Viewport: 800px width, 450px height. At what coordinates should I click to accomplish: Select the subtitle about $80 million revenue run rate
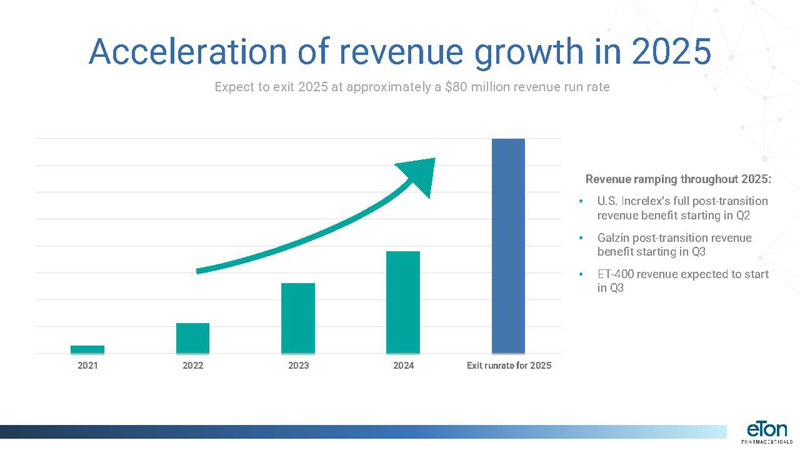pos(412,87)
